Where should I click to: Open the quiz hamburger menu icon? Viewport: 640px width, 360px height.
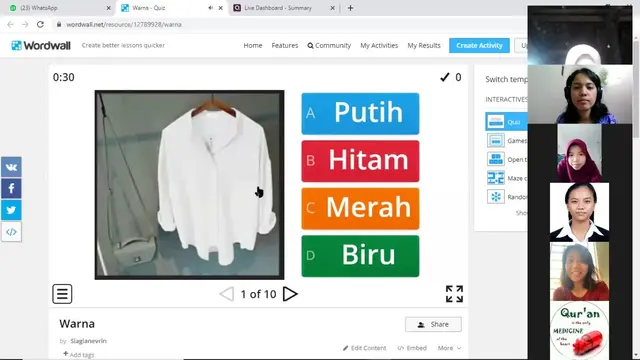click(x=62, y=294)
